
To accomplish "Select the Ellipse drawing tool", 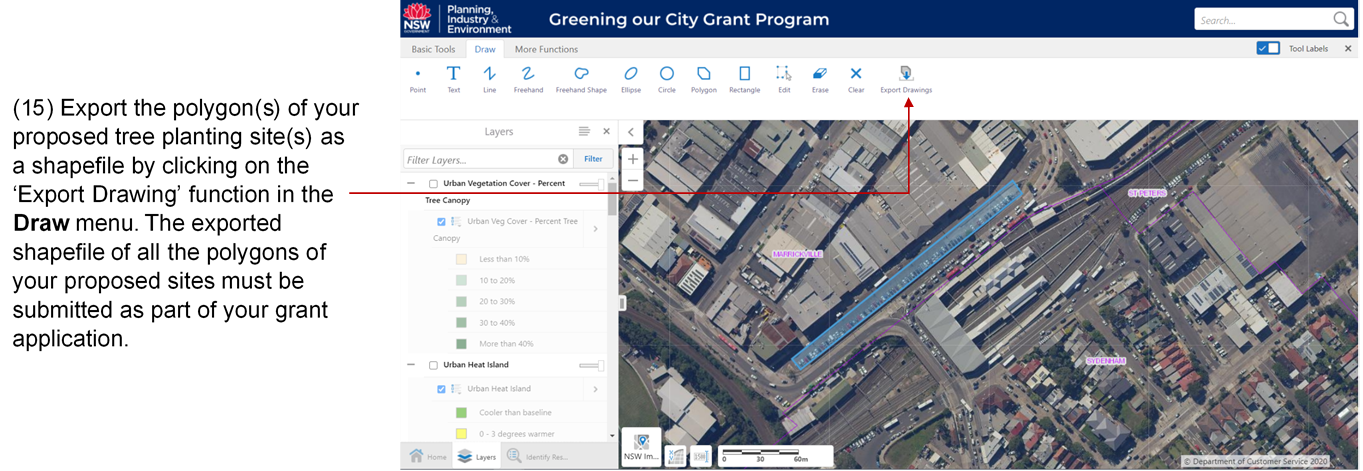I will coord(631,79).
